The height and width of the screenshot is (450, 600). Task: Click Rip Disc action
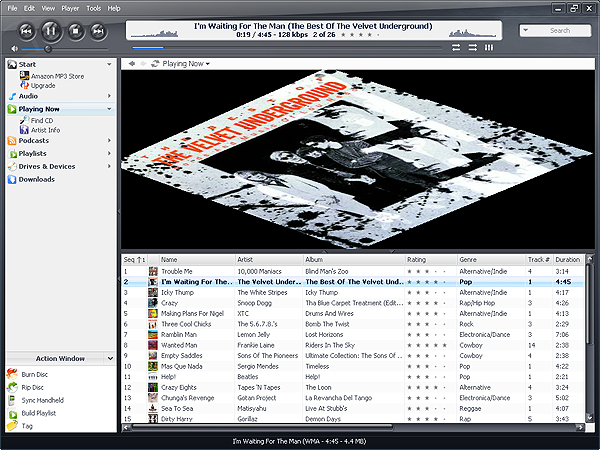point(33,387)
